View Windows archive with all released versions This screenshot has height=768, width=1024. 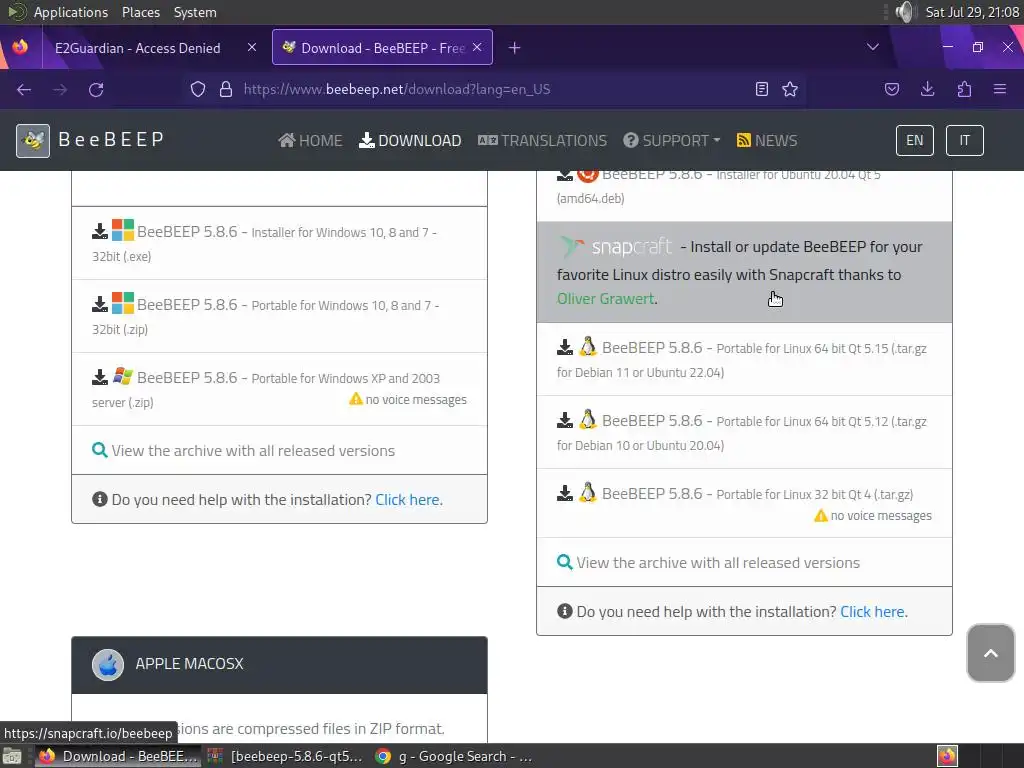253,451
